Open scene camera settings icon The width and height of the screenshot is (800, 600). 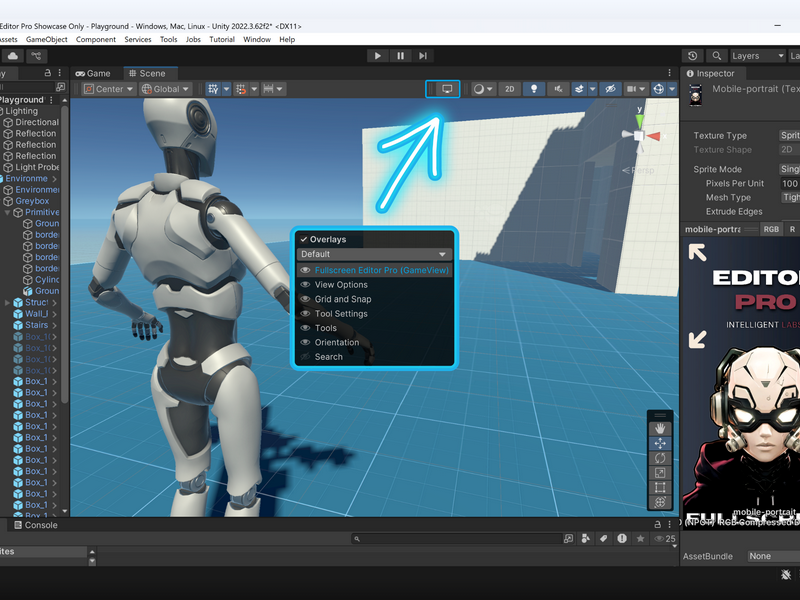tap(632, 89)
